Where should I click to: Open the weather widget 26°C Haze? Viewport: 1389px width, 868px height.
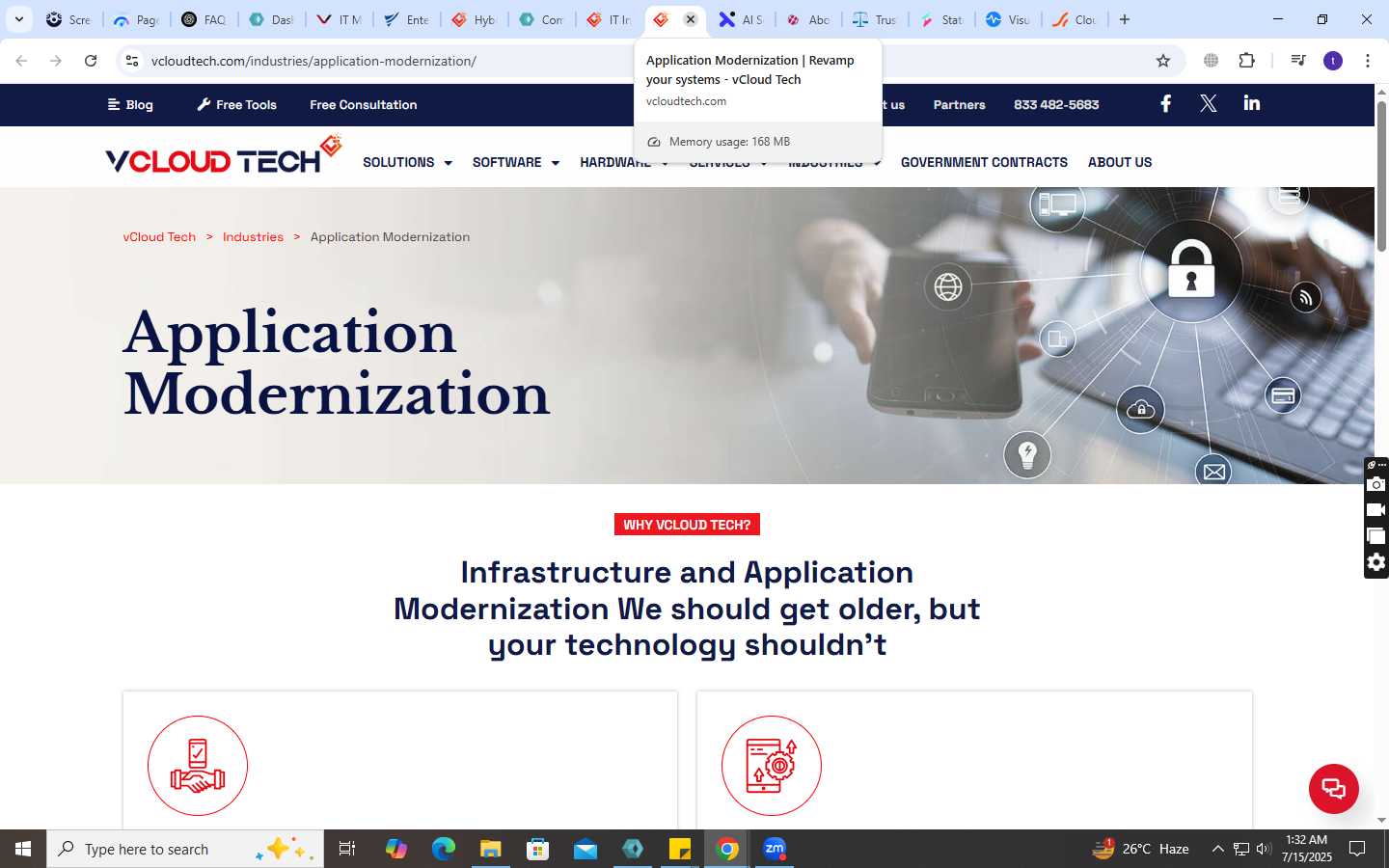click(x=1140, y=849)
